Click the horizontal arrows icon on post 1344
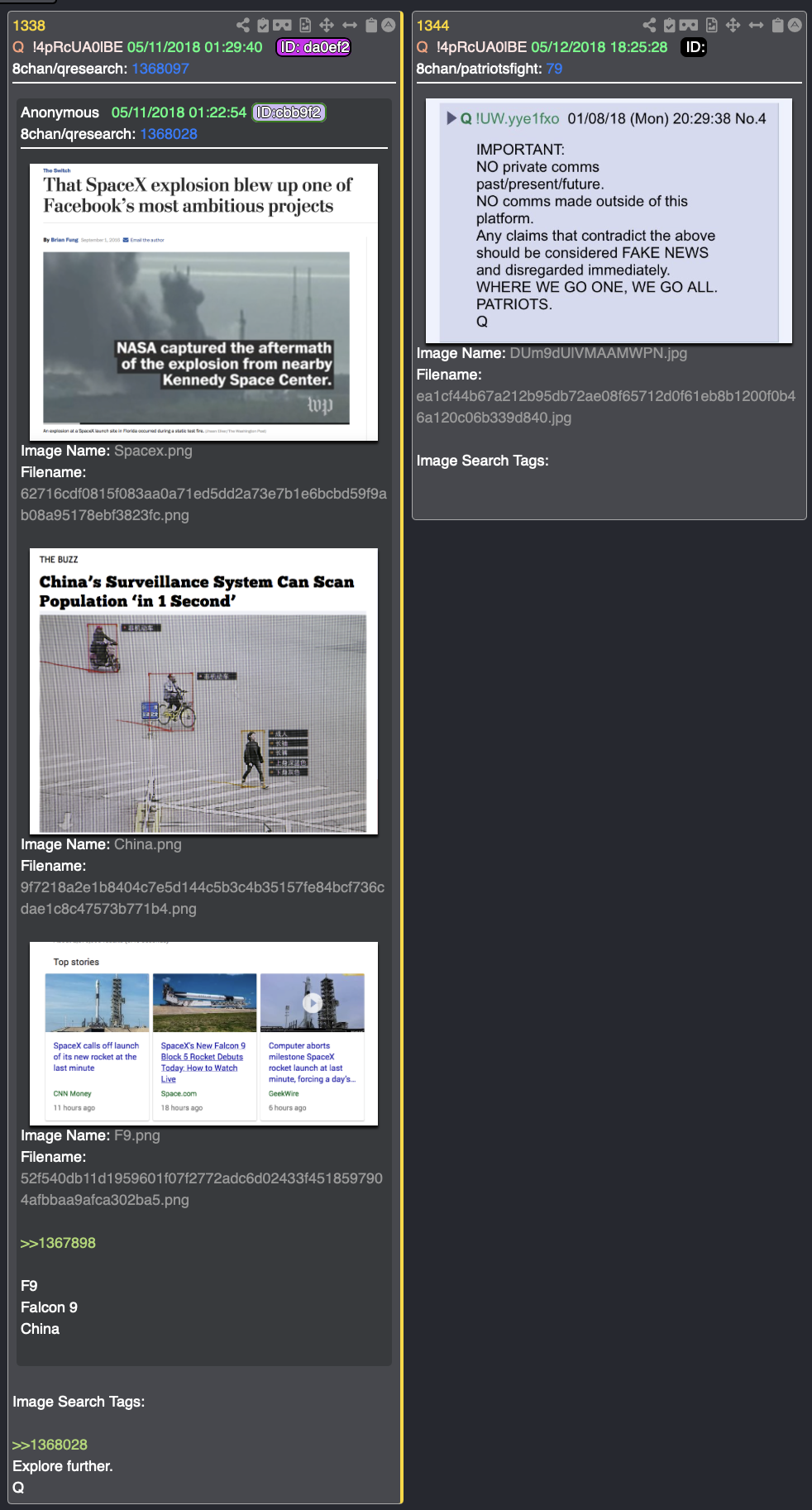The height and width of the screenshot is (1510, 812). [x=756, y=26]
